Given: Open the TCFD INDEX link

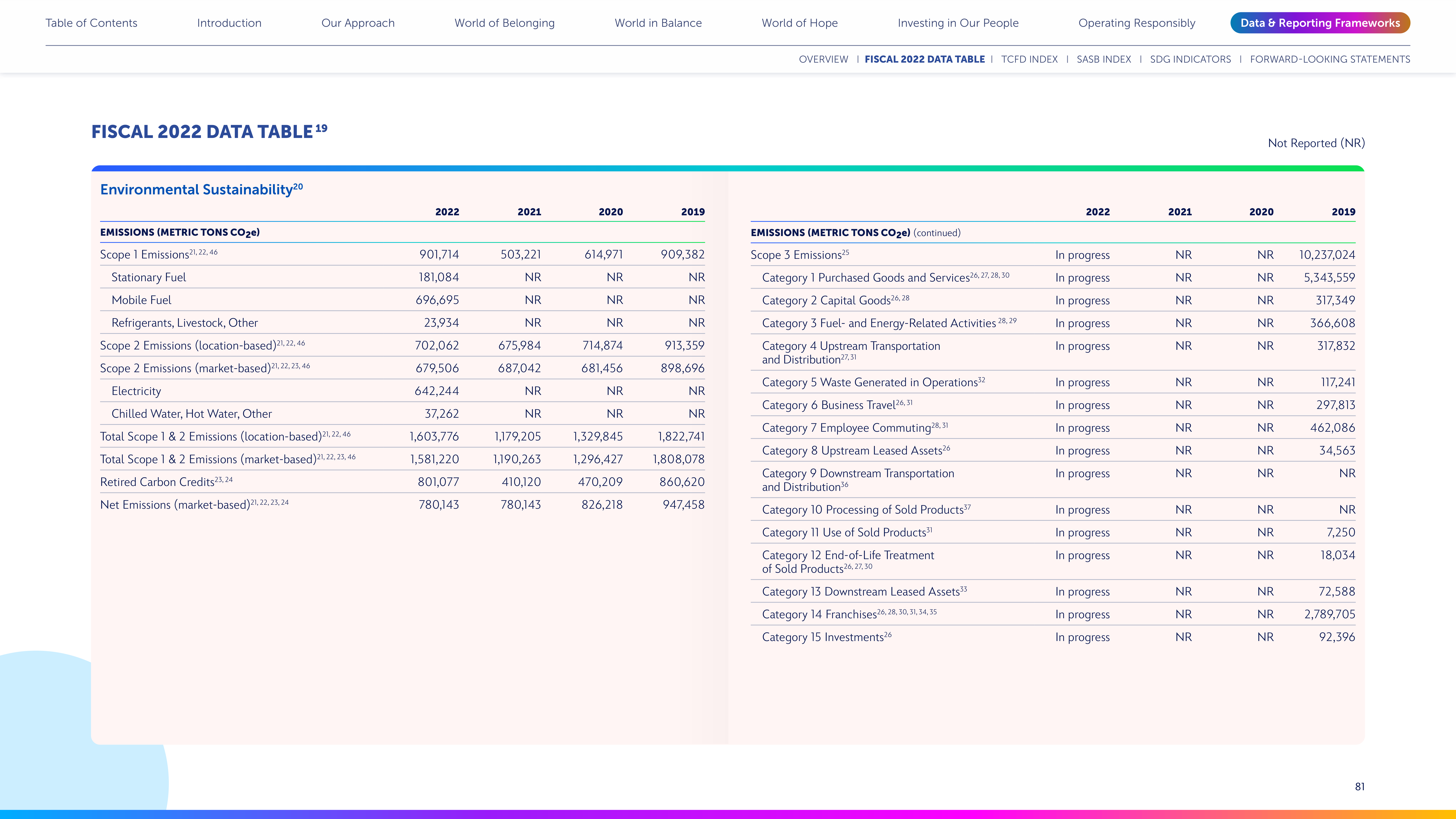Looking at the screenshot, I should coord(1029,59).
